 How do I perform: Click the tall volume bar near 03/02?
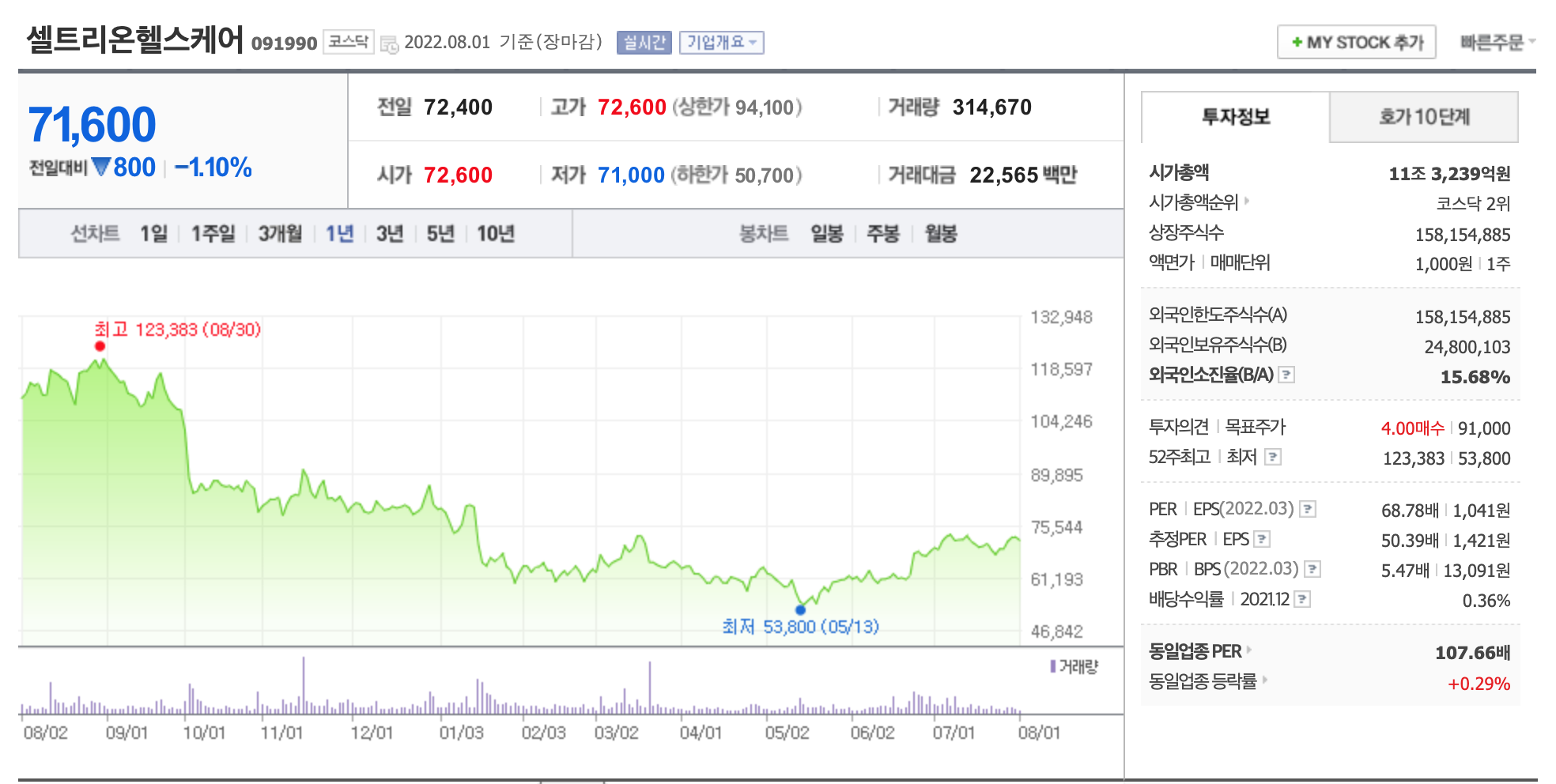(x=650, y=688)
